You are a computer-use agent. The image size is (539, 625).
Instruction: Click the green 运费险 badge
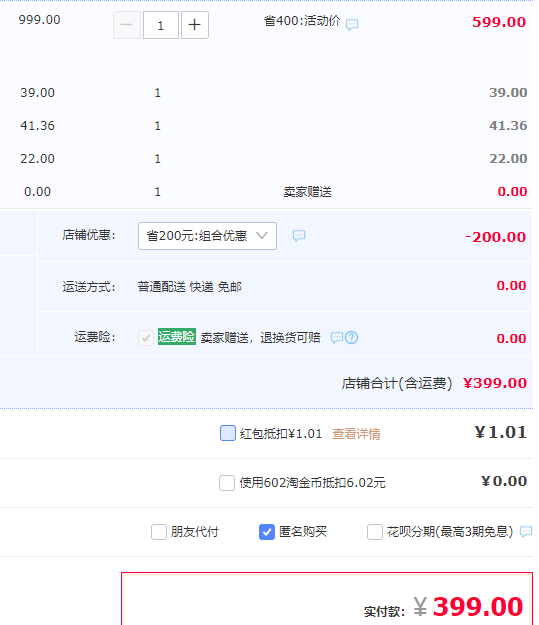[x=177, y=337]
